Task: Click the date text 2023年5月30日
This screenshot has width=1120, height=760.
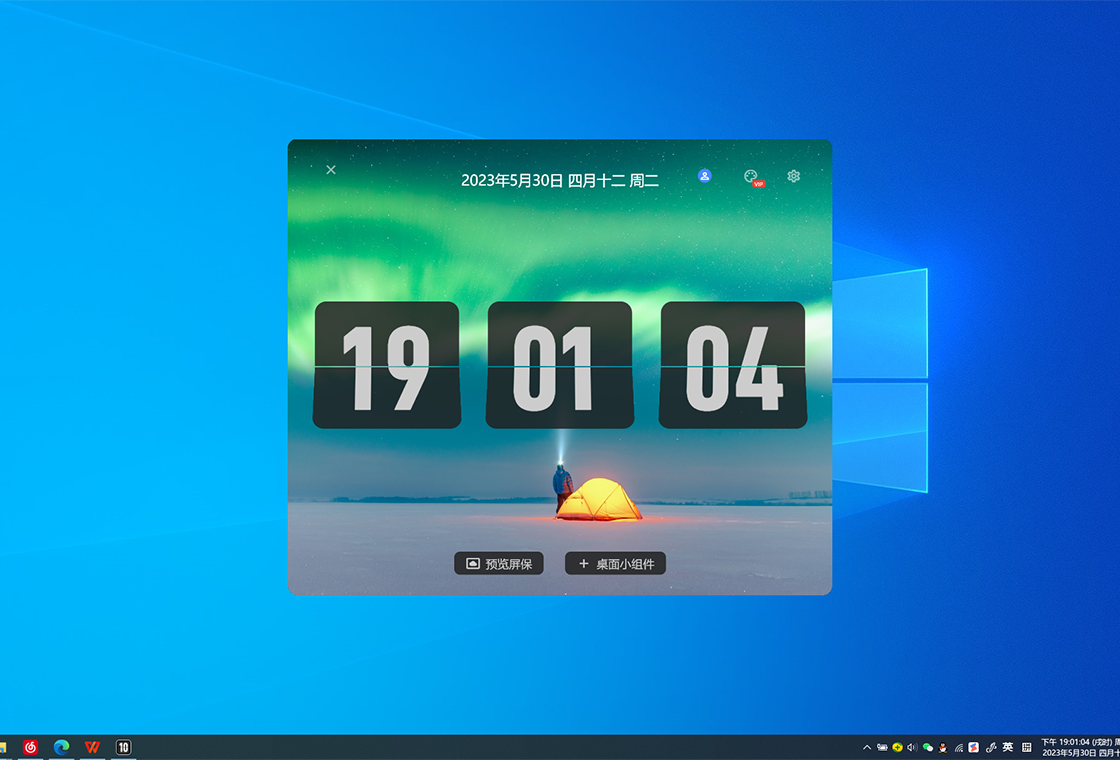Action: (x=511, y=181)
